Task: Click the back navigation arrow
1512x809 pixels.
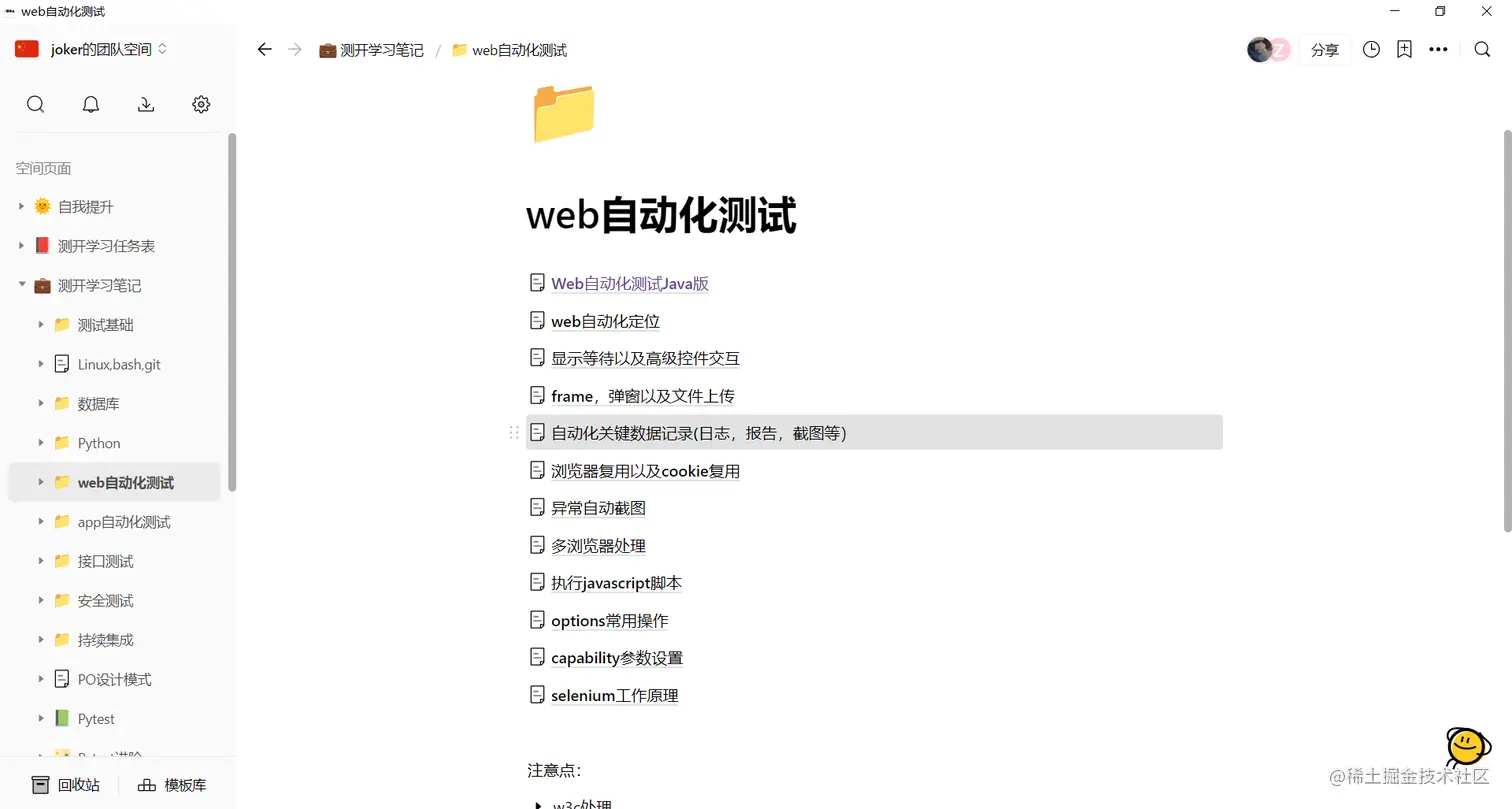Action: [x=264, y=49]
